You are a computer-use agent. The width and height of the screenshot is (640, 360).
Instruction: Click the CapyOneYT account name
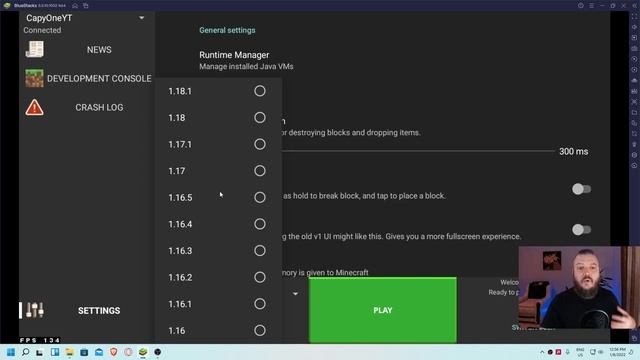(49, 18)
